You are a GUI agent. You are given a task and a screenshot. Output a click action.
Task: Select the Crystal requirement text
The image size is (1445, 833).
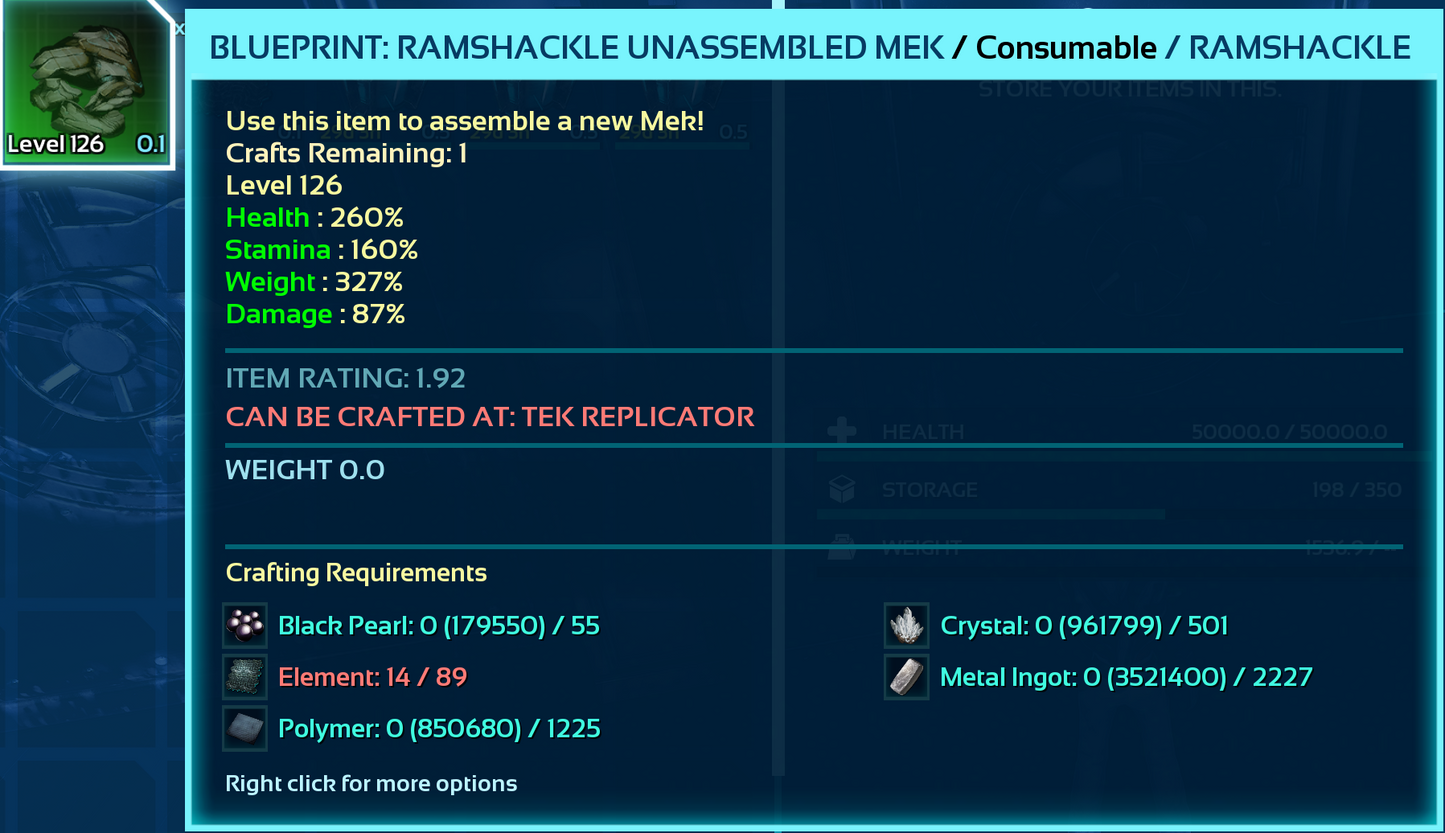1084,626
